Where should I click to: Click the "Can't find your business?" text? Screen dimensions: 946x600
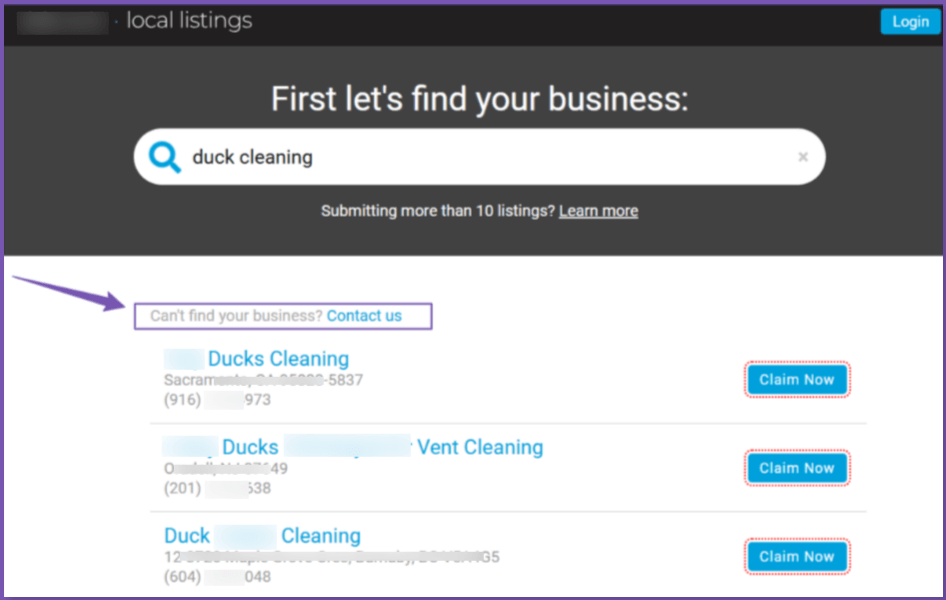coord(236,316)
